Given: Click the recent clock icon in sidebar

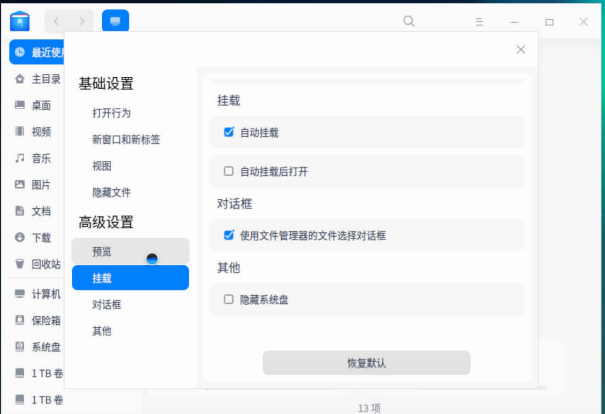Looking at the screenshot, I should pyautogui.click(x=20, y=52).
